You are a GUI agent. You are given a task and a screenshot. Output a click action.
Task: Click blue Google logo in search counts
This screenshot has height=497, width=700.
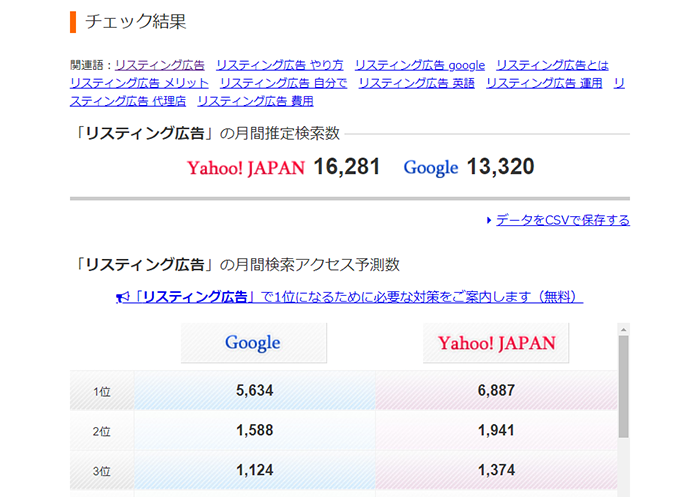click(x=431, y=168)
